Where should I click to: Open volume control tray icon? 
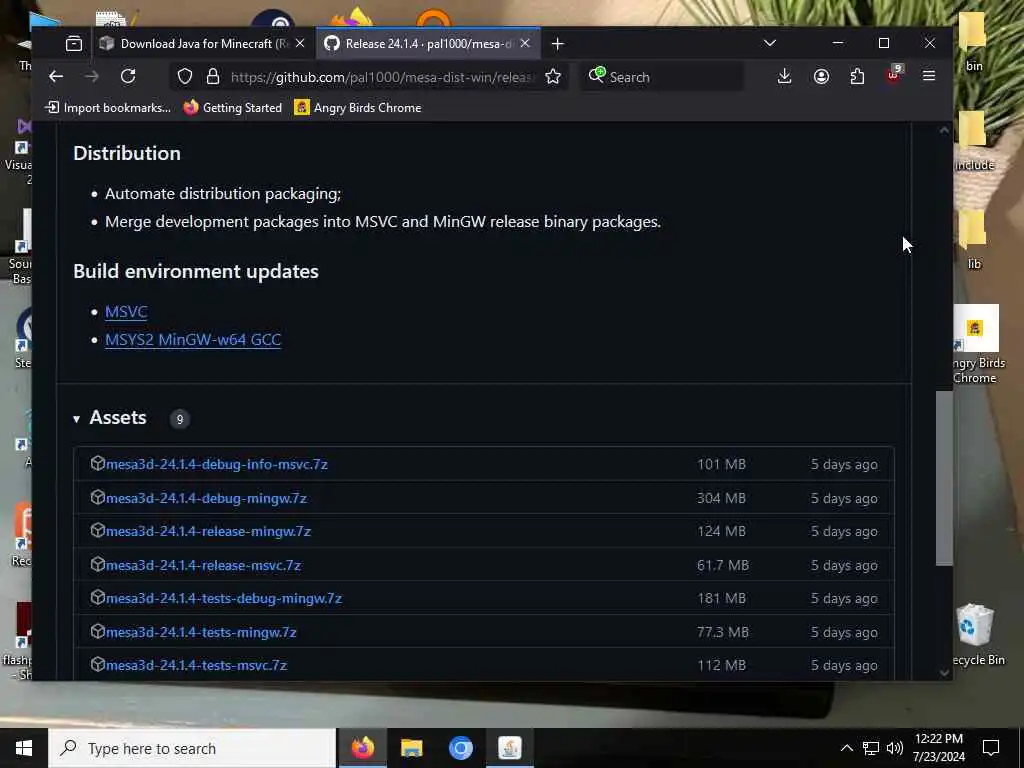(x=895, y=748)
